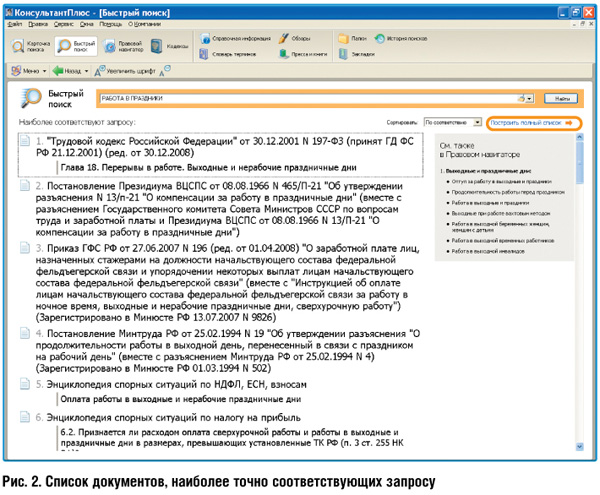This screenshot has height=495, width=600.
Task: Open the Кодексы section
Action: [x=170, y=46]
